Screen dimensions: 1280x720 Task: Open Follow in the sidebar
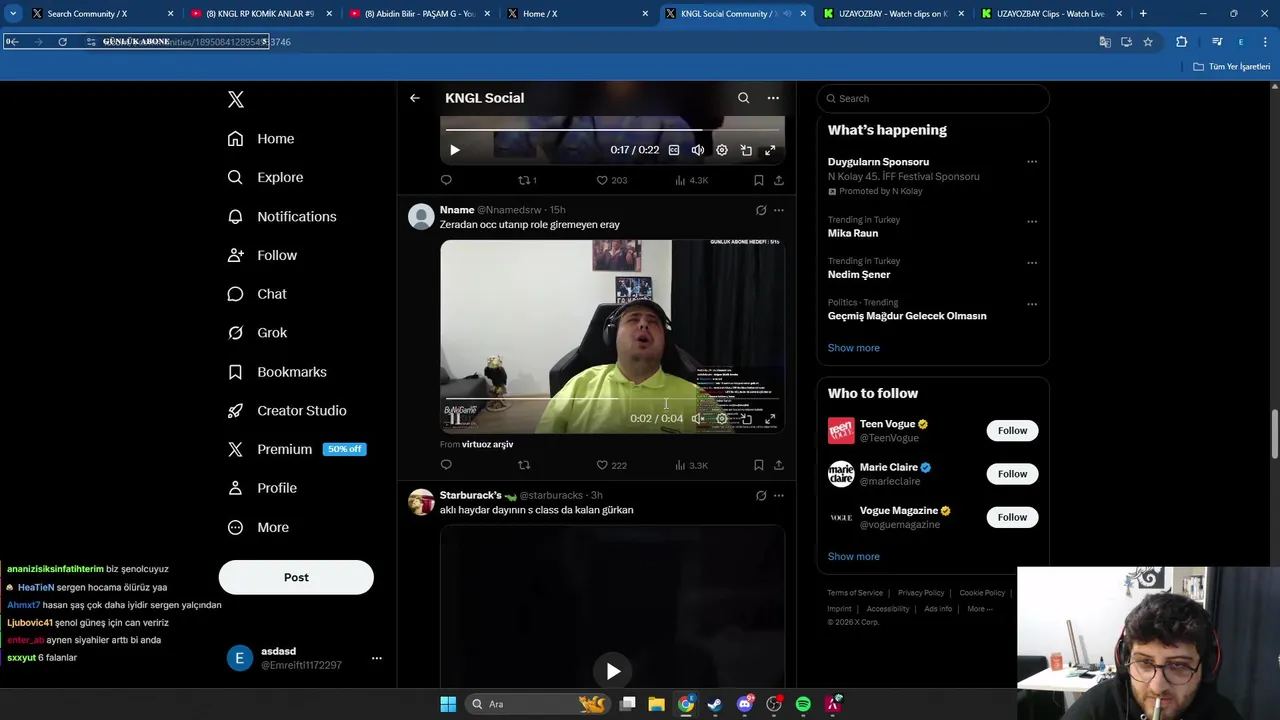pos(262,256)
